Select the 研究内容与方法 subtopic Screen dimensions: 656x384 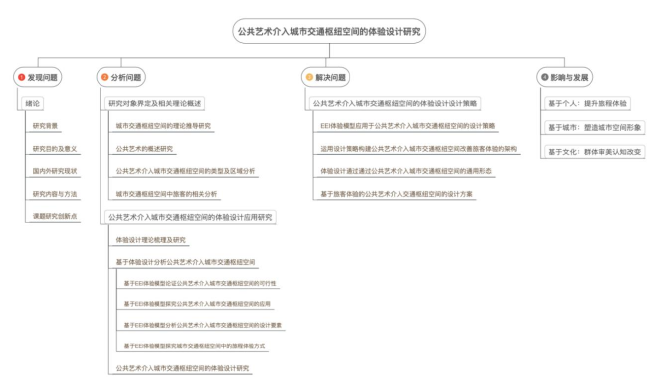[55, 194]
